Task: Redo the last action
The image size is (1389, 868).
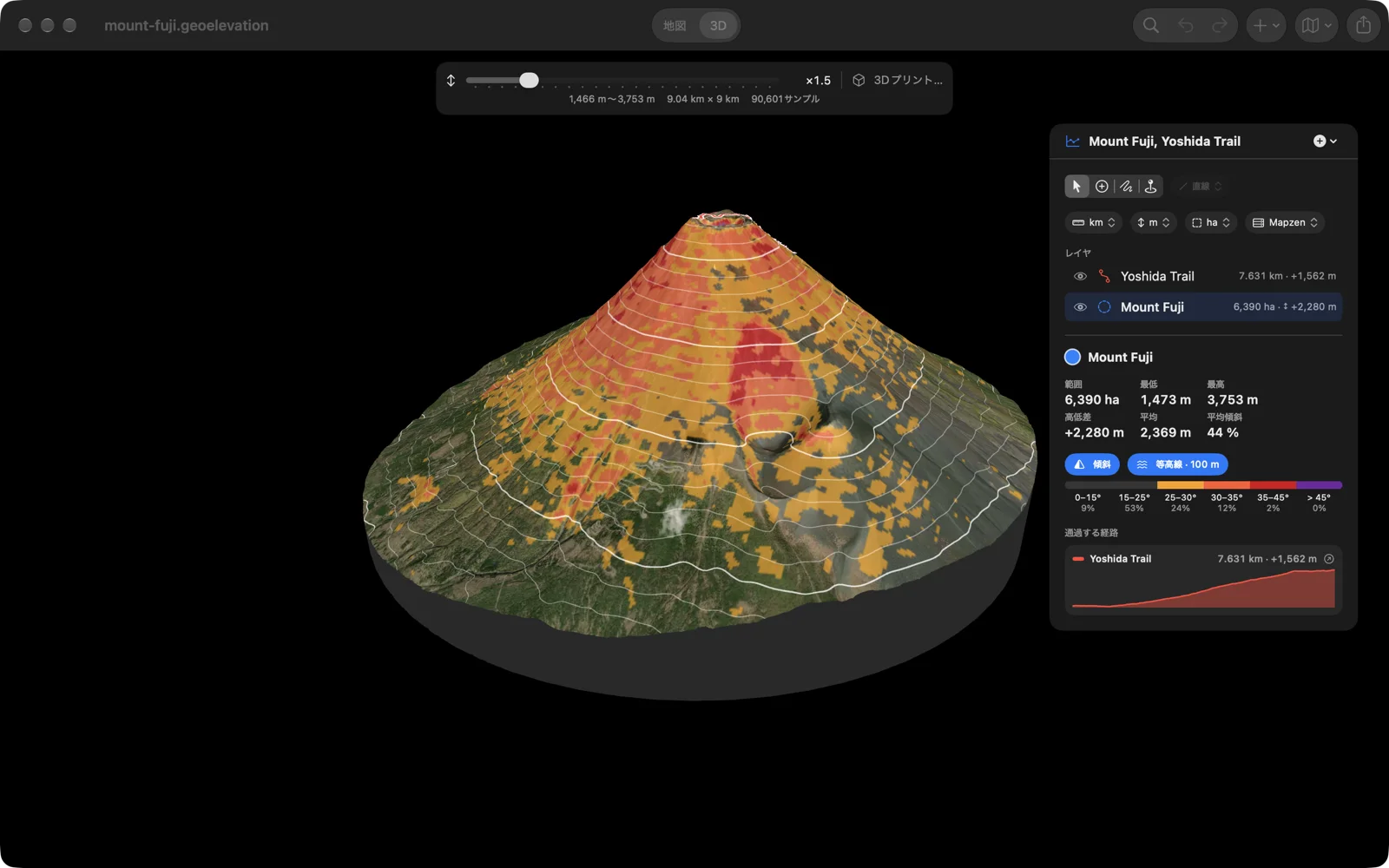Action: [1219, 25]
